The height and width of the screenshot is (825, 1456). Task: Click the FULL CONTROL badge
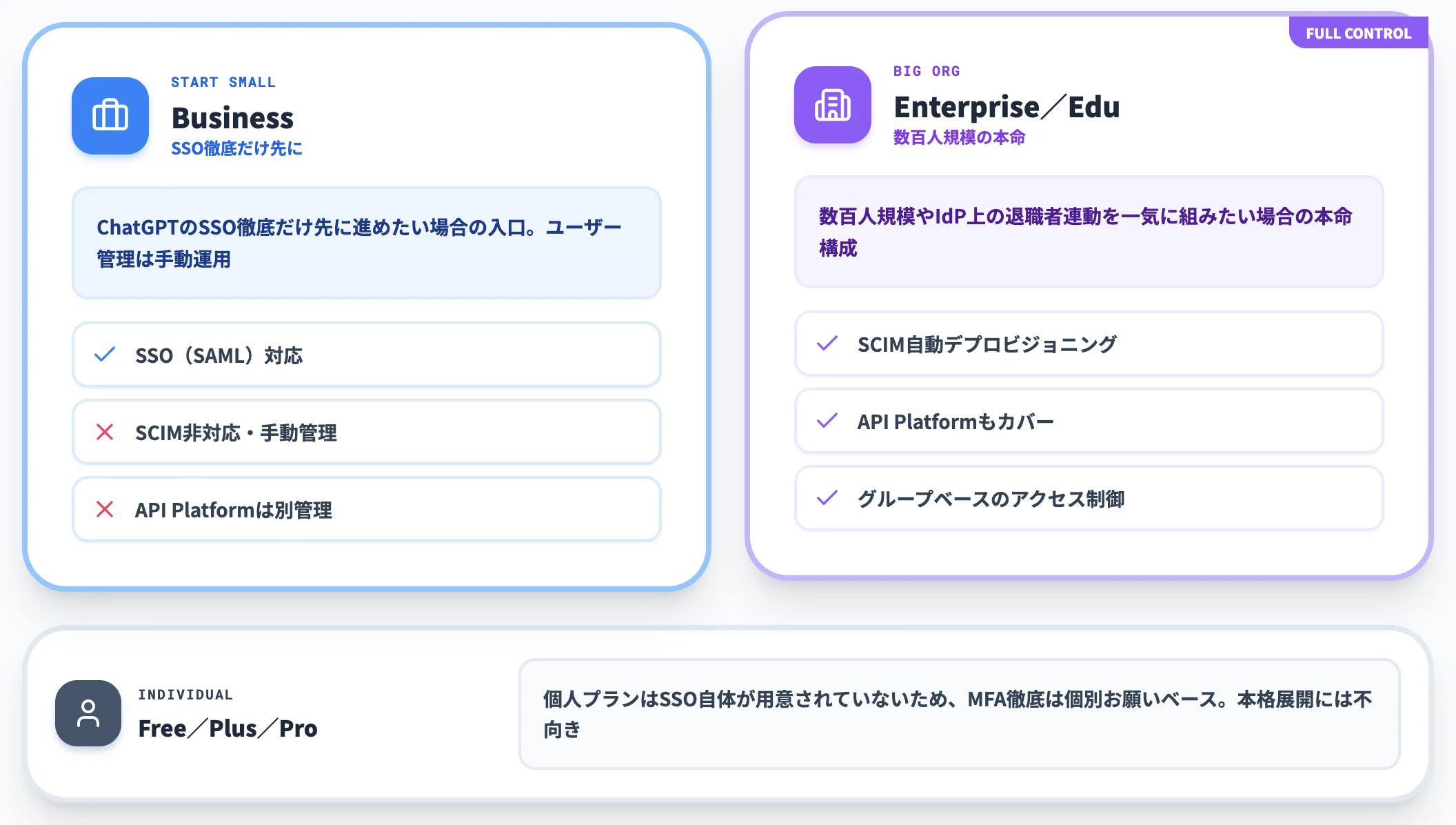coord(1358,33)
